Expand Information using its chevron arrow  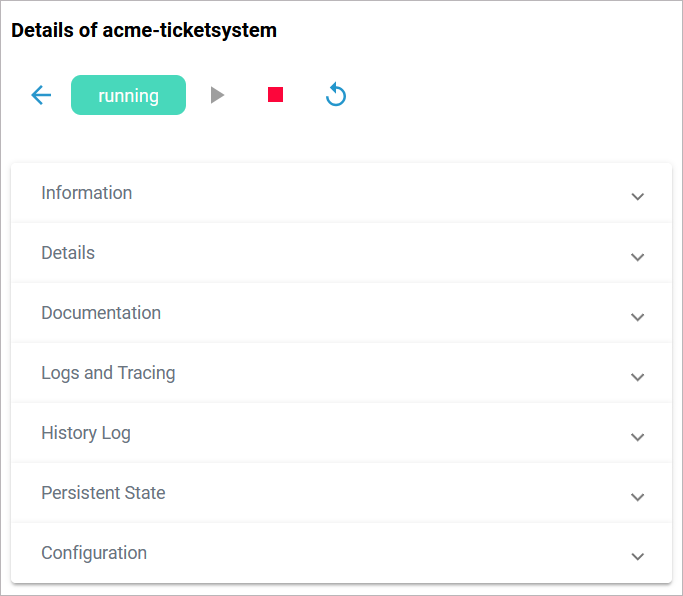637,196
